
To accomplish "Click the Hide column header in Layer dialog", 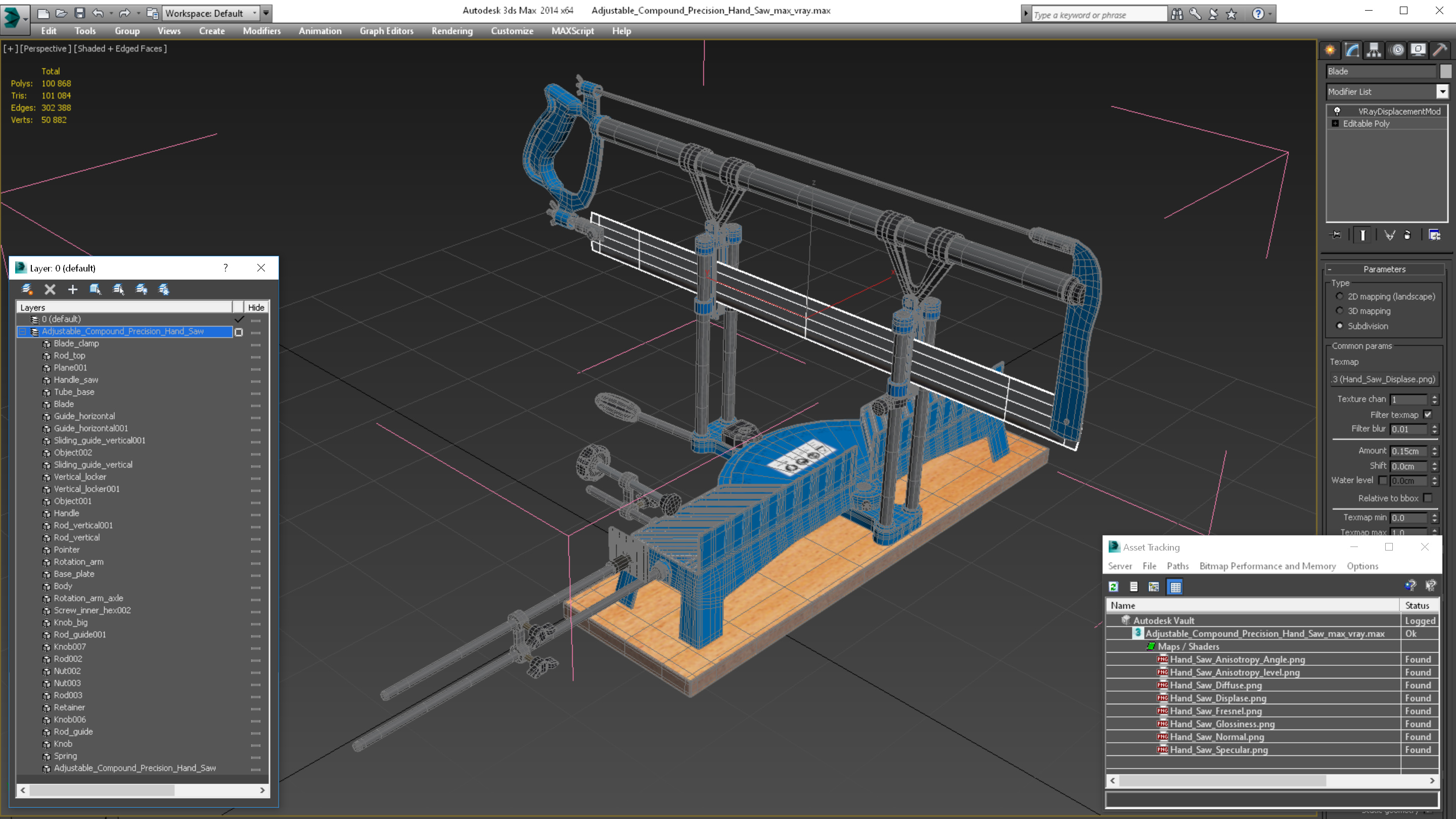I will click(256, 307).
